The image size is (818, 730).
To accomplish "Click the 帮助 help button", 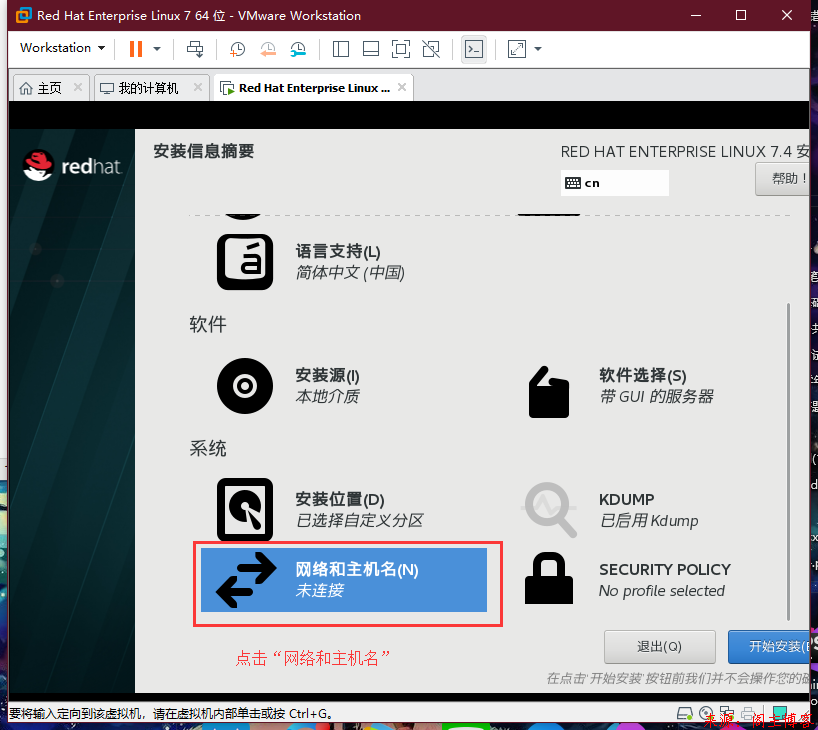I will (x=785, y=179).
